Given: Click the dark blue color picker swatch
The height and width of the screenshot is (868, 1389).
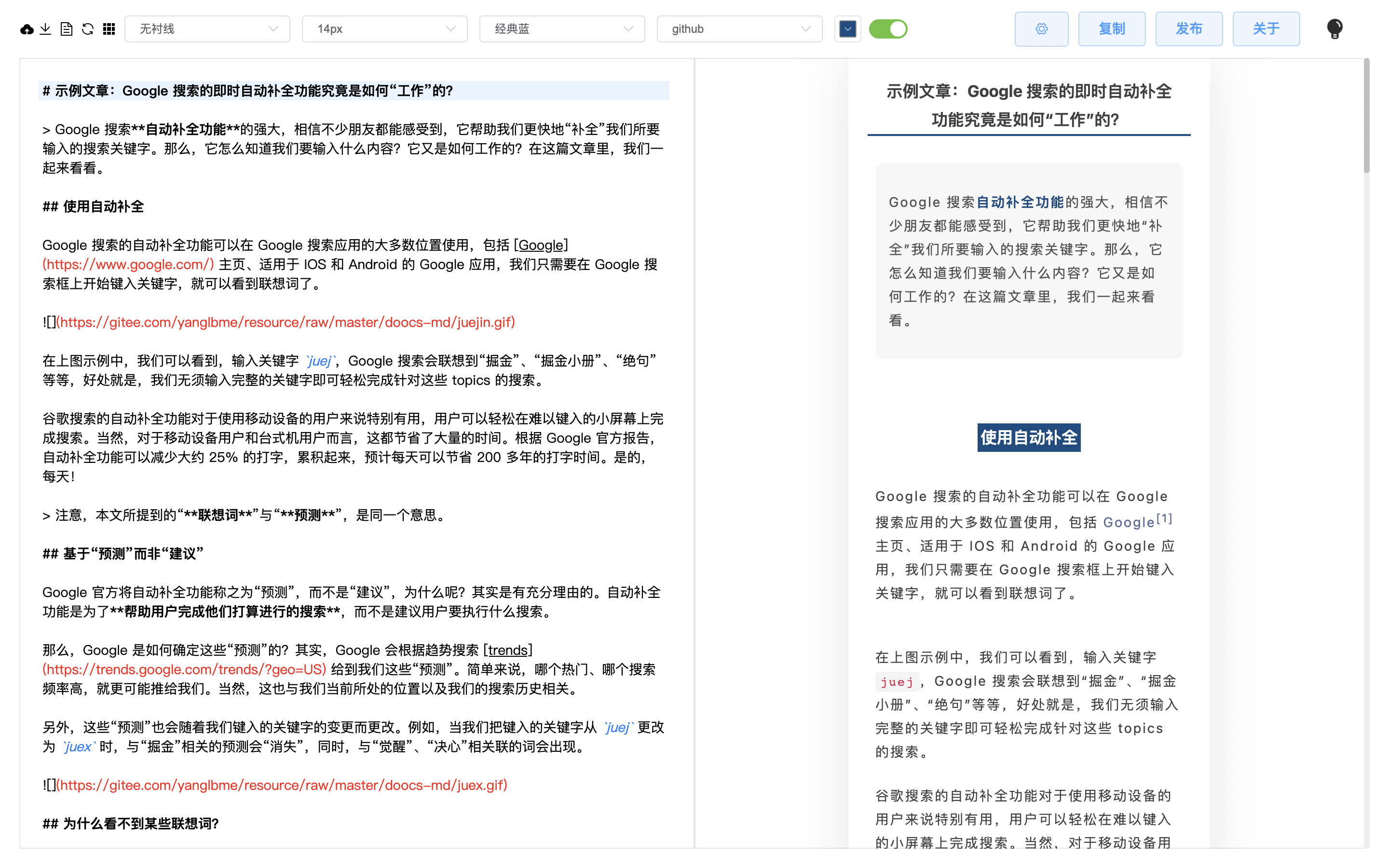Looking at the screenshot, I should (847, 29).
